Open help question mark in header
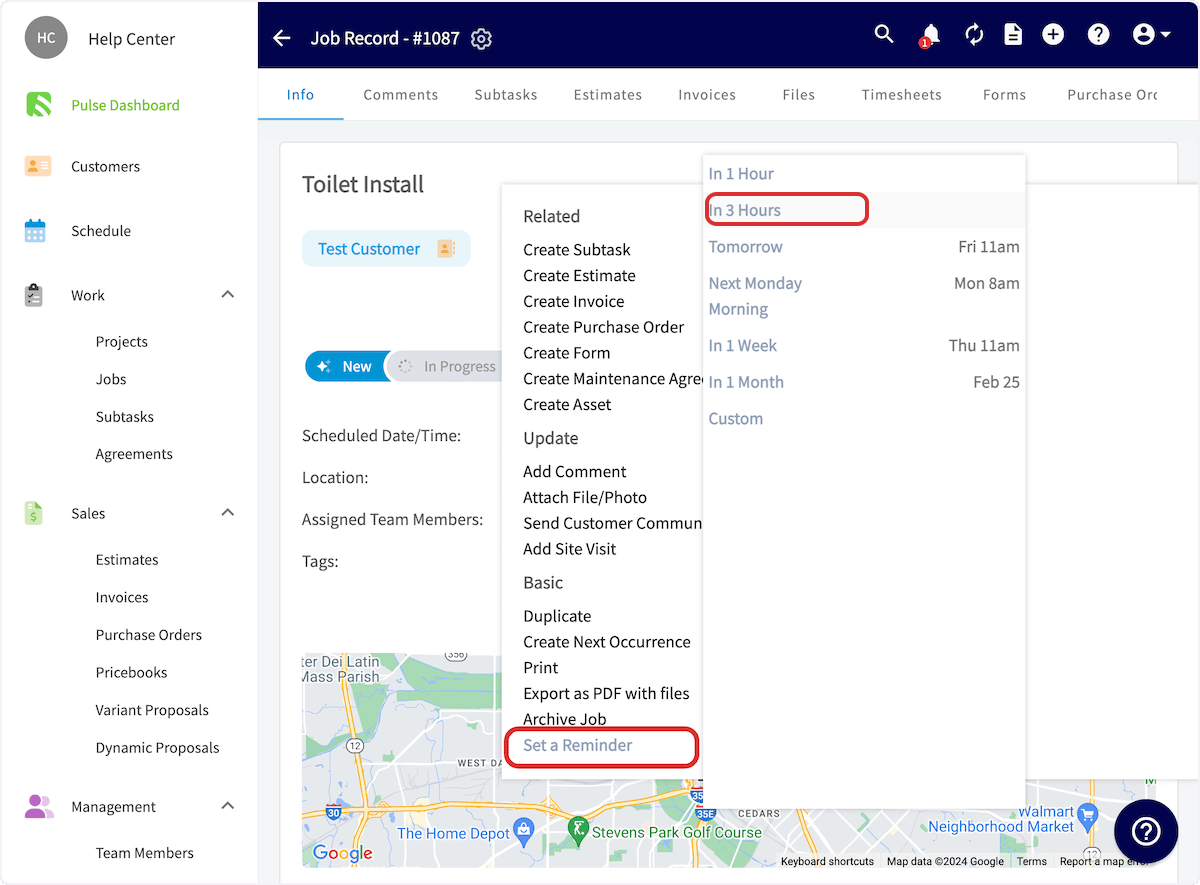Viewport: 1200px width, 885px height. coord(1099,34)
